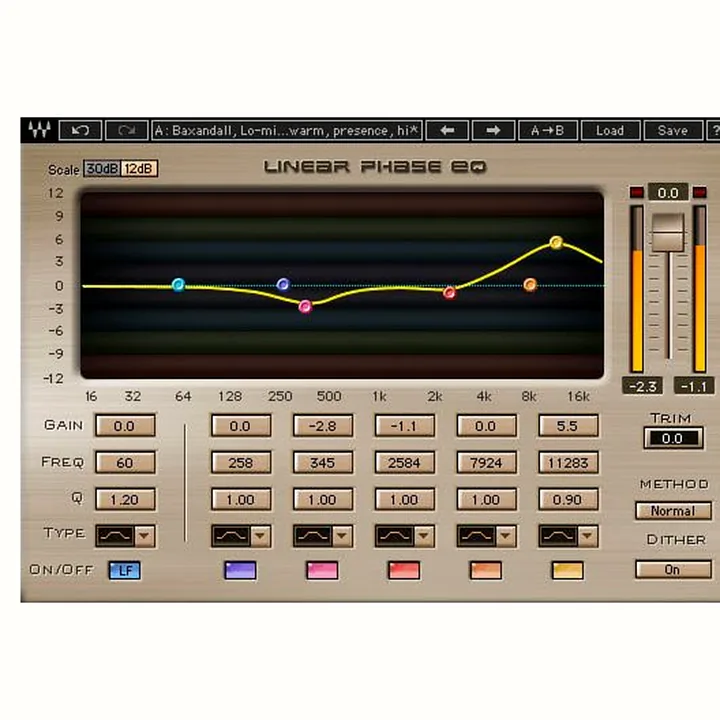The width and height of the screenshot is (720, 720).
Task: Copy setup A to B
Action: [547, 130]
